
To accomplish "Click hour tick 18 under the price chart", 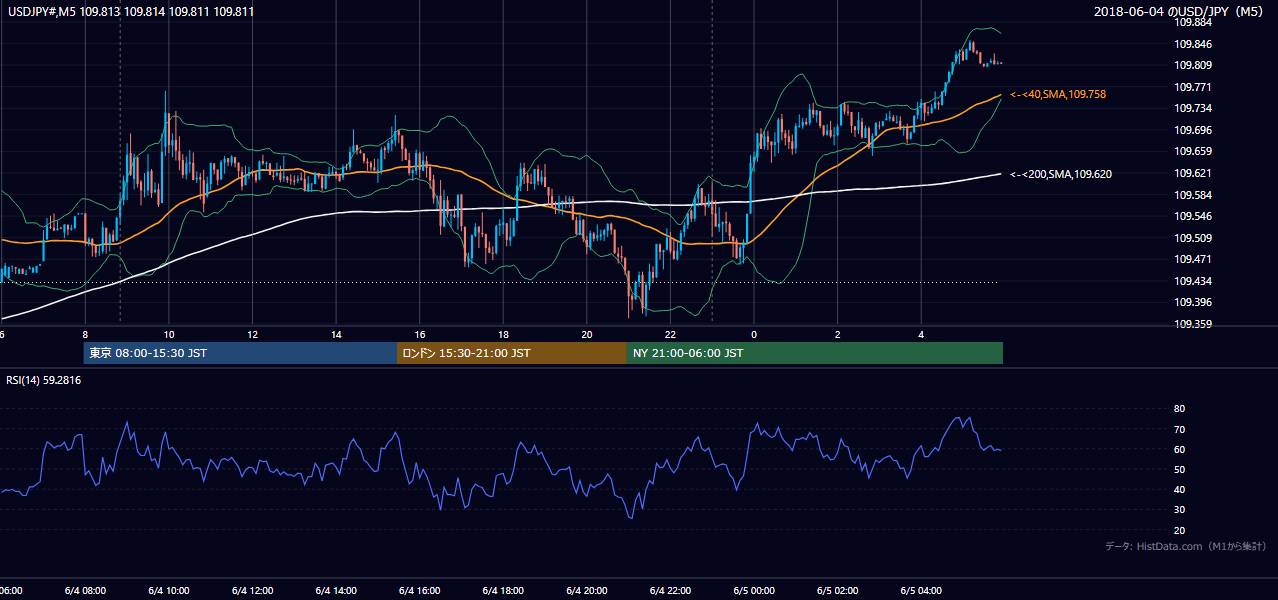I will pyautogui.click(x=503, y=334).
